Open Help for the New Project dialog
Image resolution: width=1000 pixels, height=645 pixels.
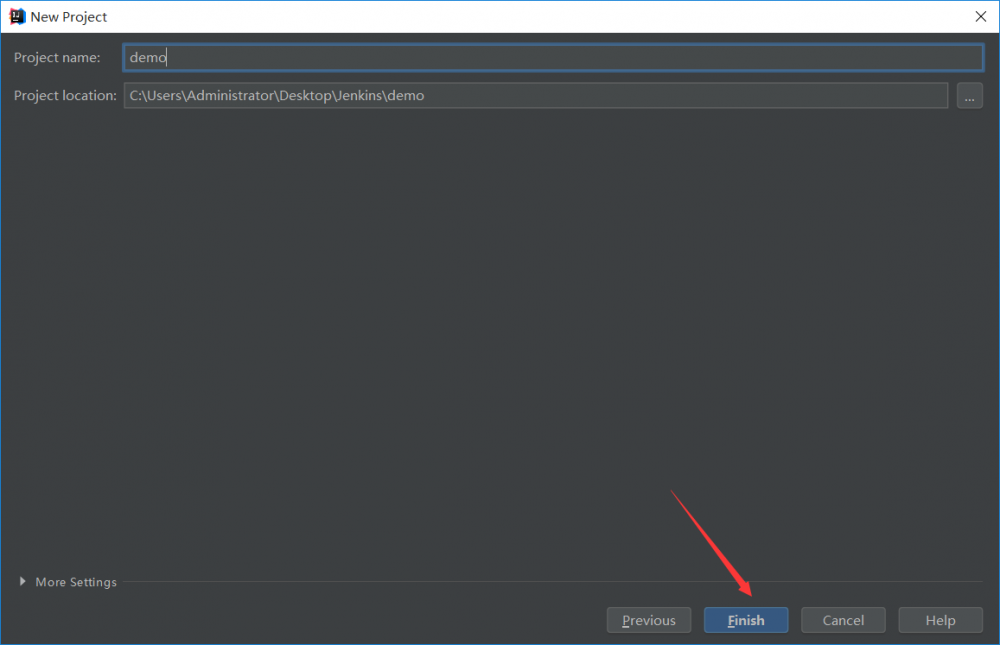tap(940, 619)
